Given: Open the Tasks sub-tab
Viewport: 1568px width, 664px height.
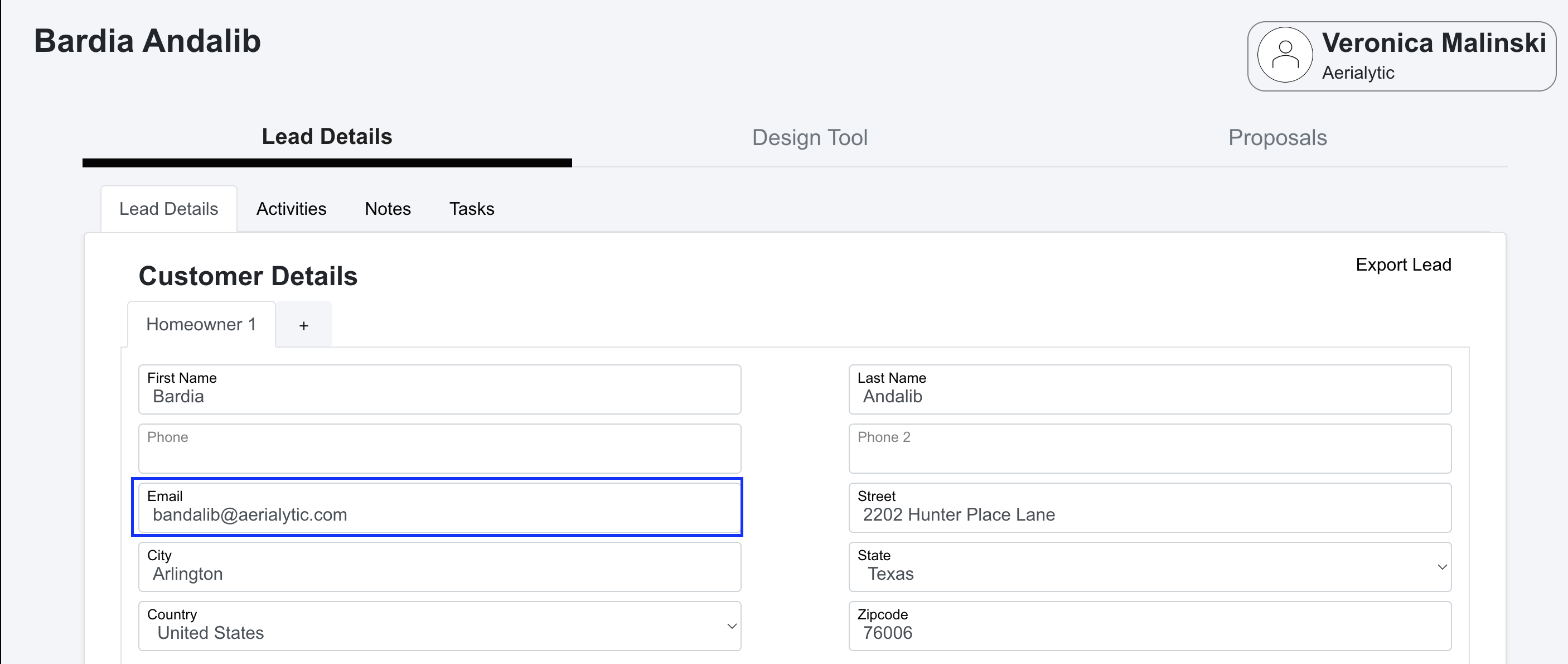Looking at the screenshot, I should [471, 209].
